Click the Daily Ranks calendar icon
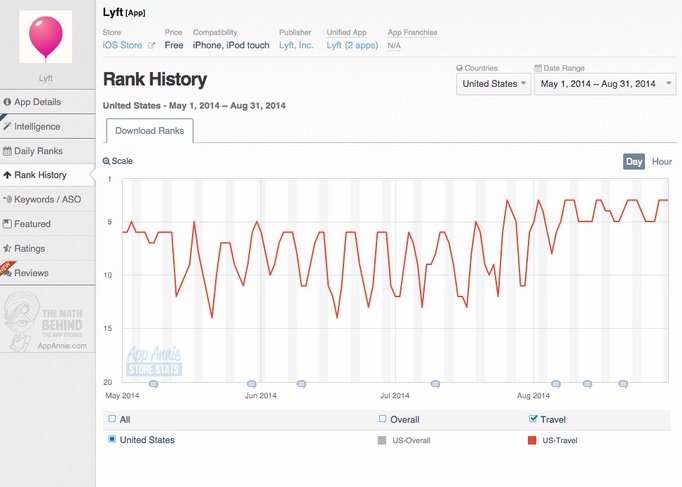This screenshot has width=682, height=487. coord(7,151)
